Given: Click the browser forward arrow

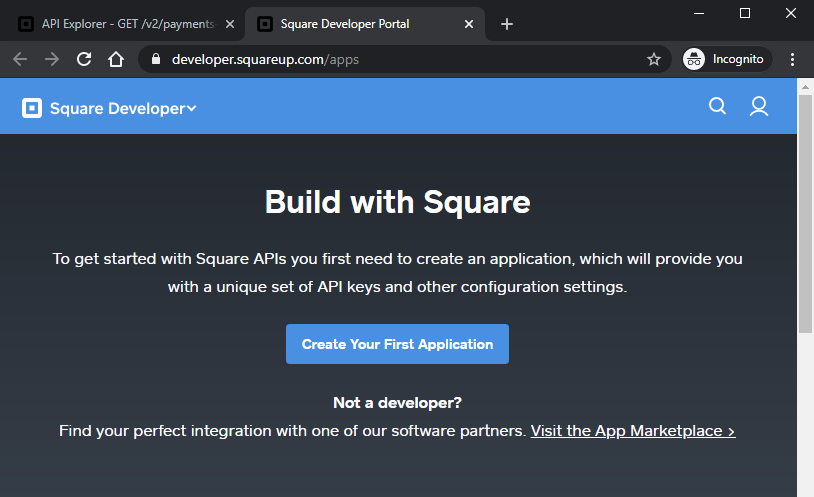Looking at the screenshot, I should (x=52, y=59).
